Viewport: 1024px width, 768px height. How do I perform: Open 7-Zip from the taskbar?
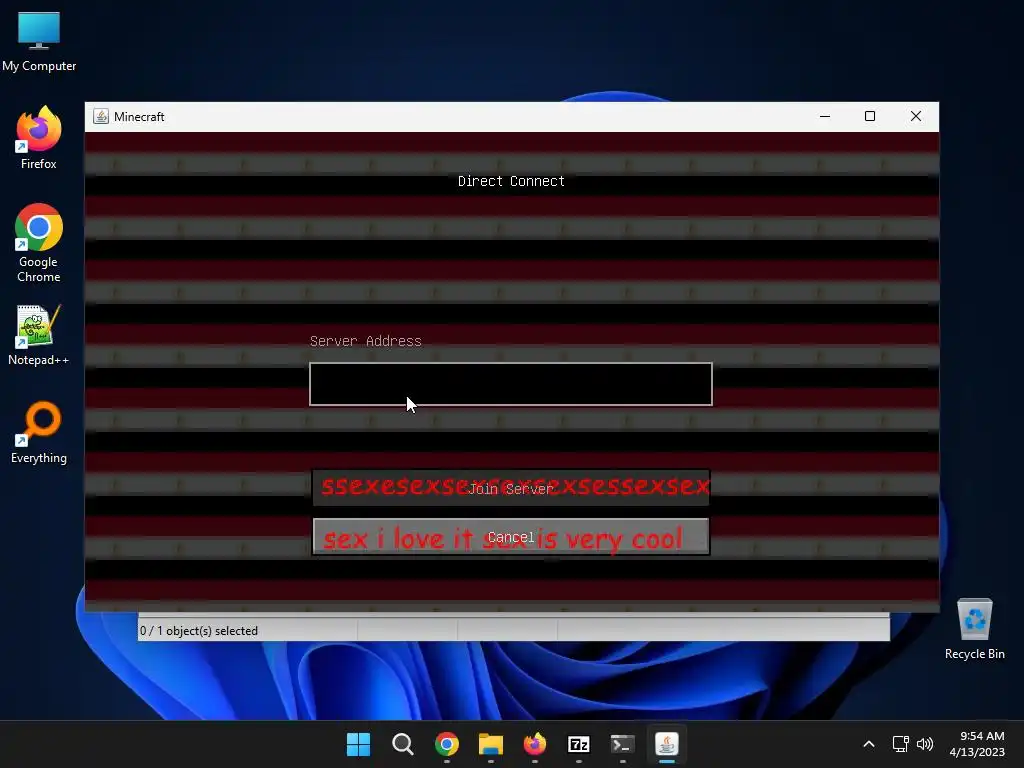(579, 744)
